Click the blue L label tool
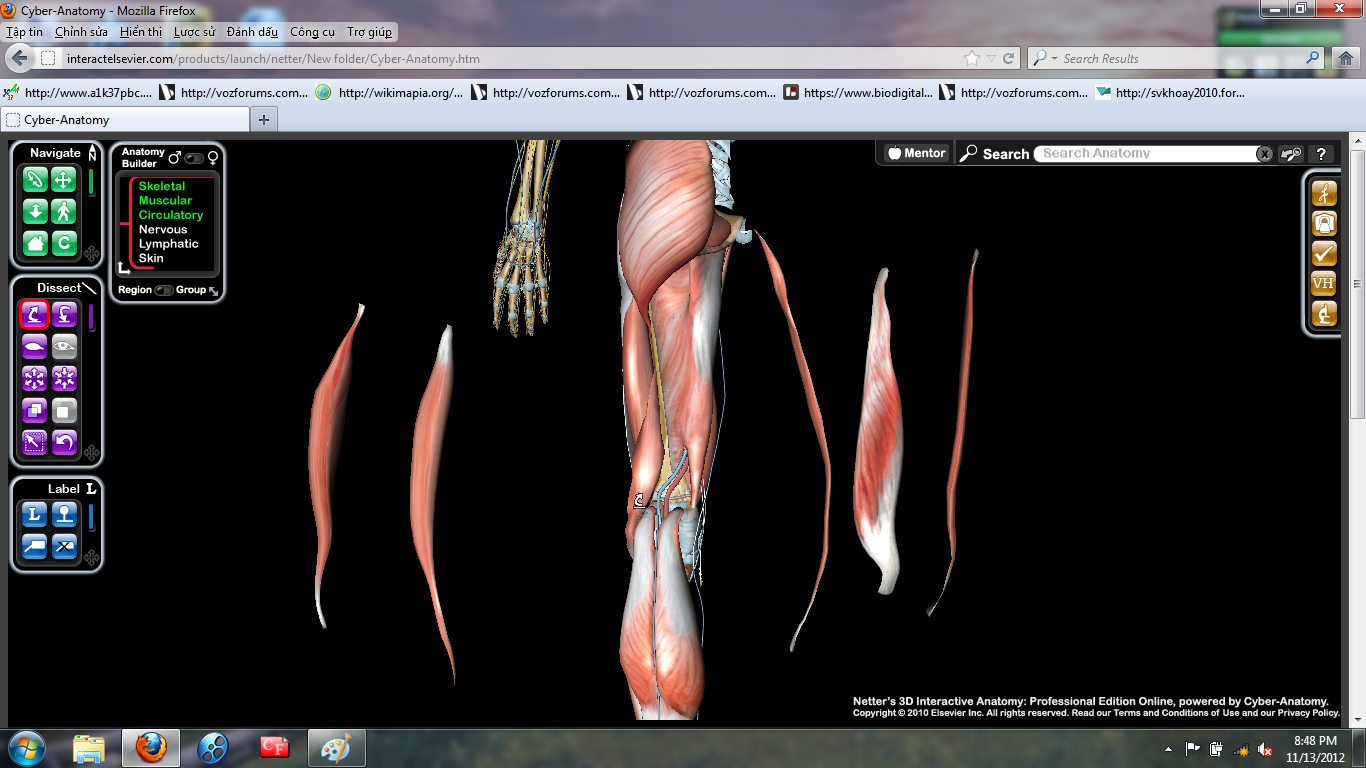 pyautogui.click(x=35, y=515)
